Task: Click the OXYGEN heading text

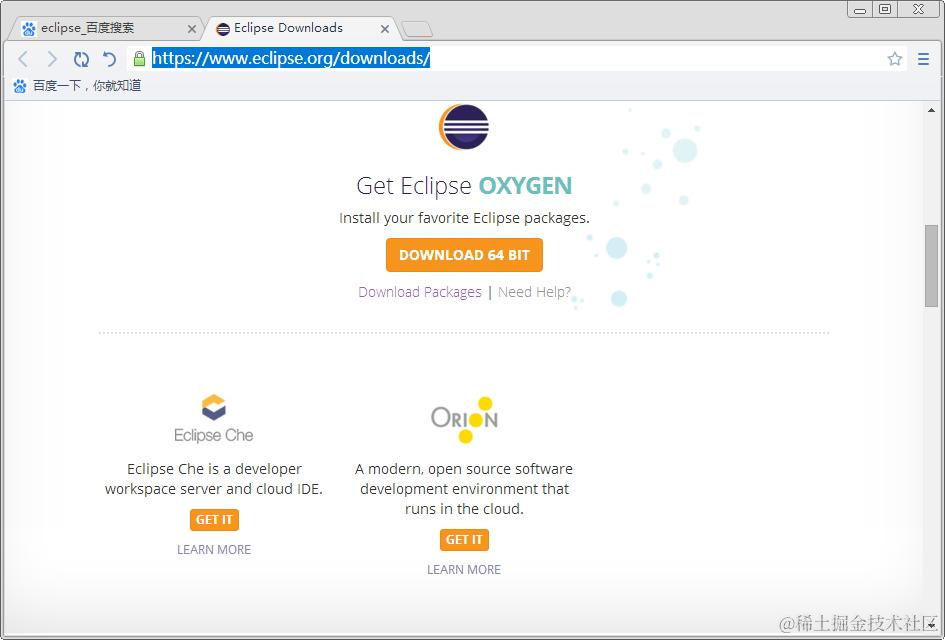Action: (526, 186)
